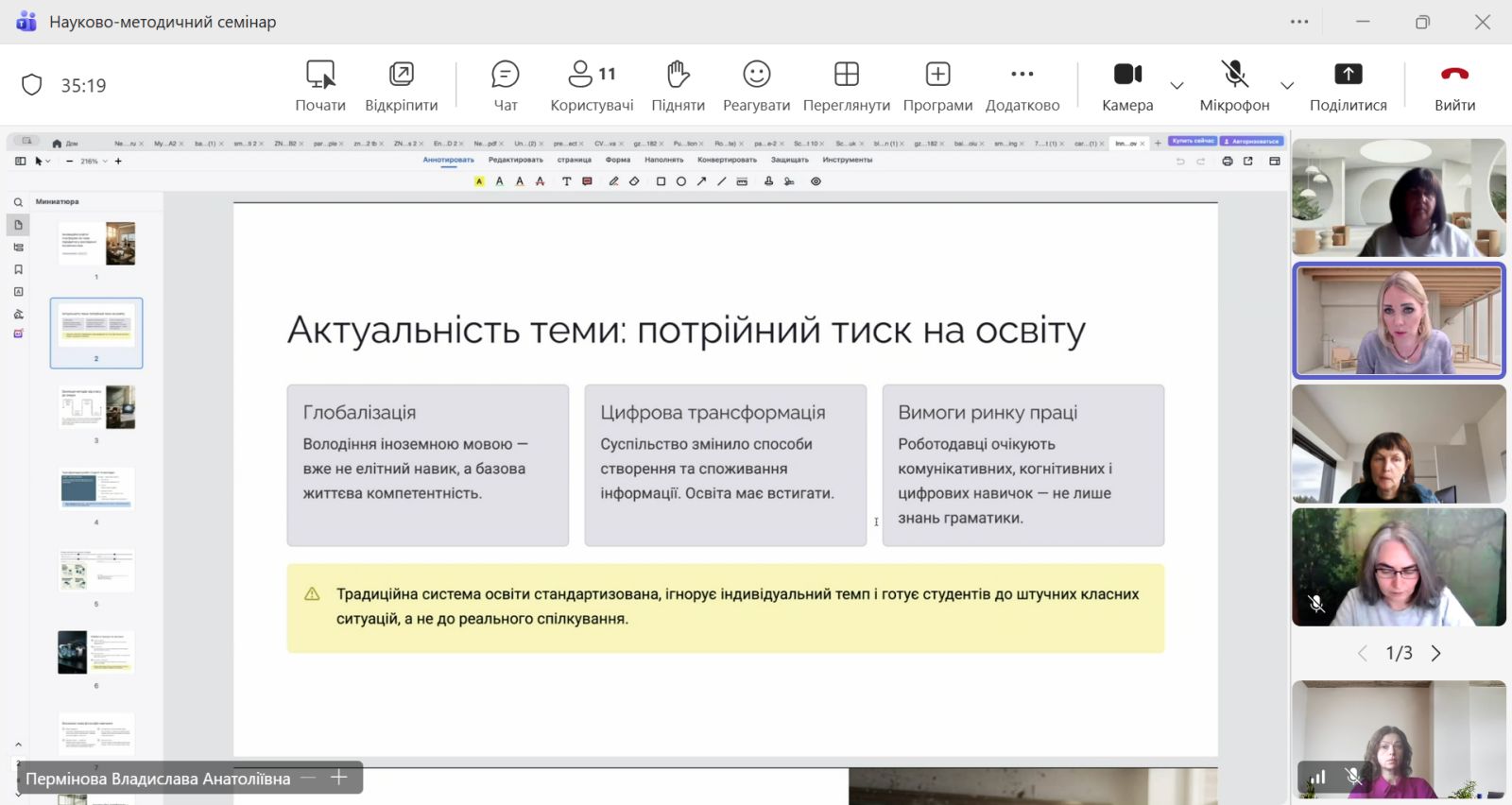Undo last action in PDF editor
The width and height of the screenshot is (1512, 805).
click(1180, 162)
